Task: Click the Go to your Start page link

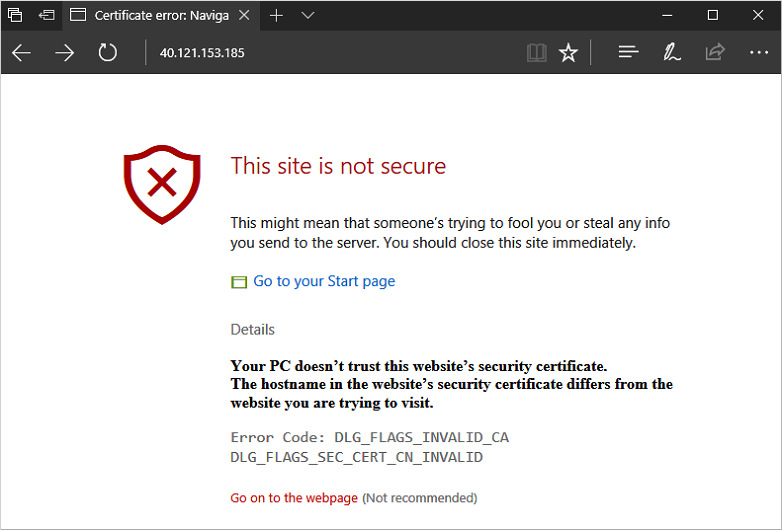Action: [x=324, y=282]
